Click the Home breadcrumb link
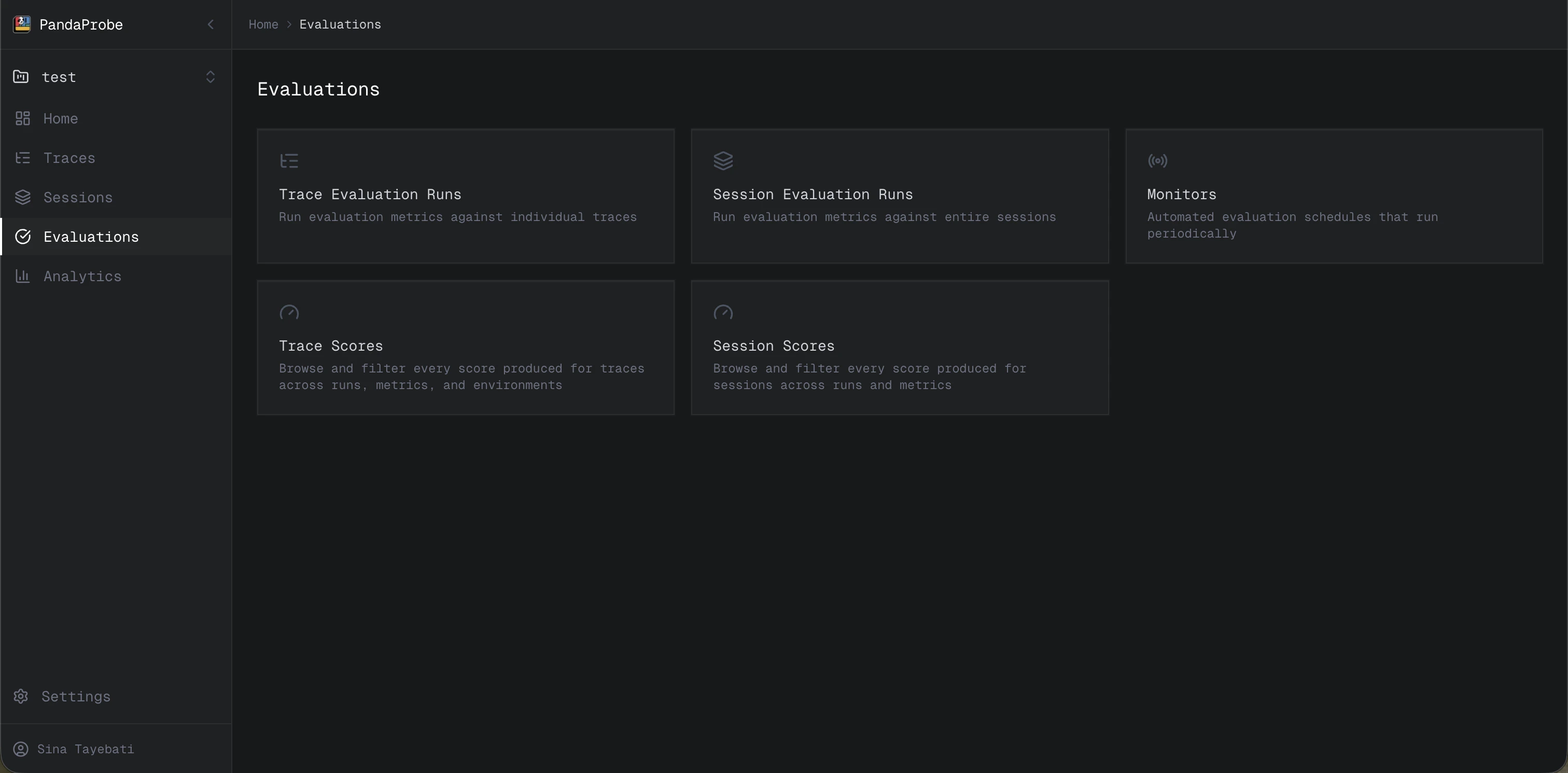 pyautogui.click(x=263, y=24)
